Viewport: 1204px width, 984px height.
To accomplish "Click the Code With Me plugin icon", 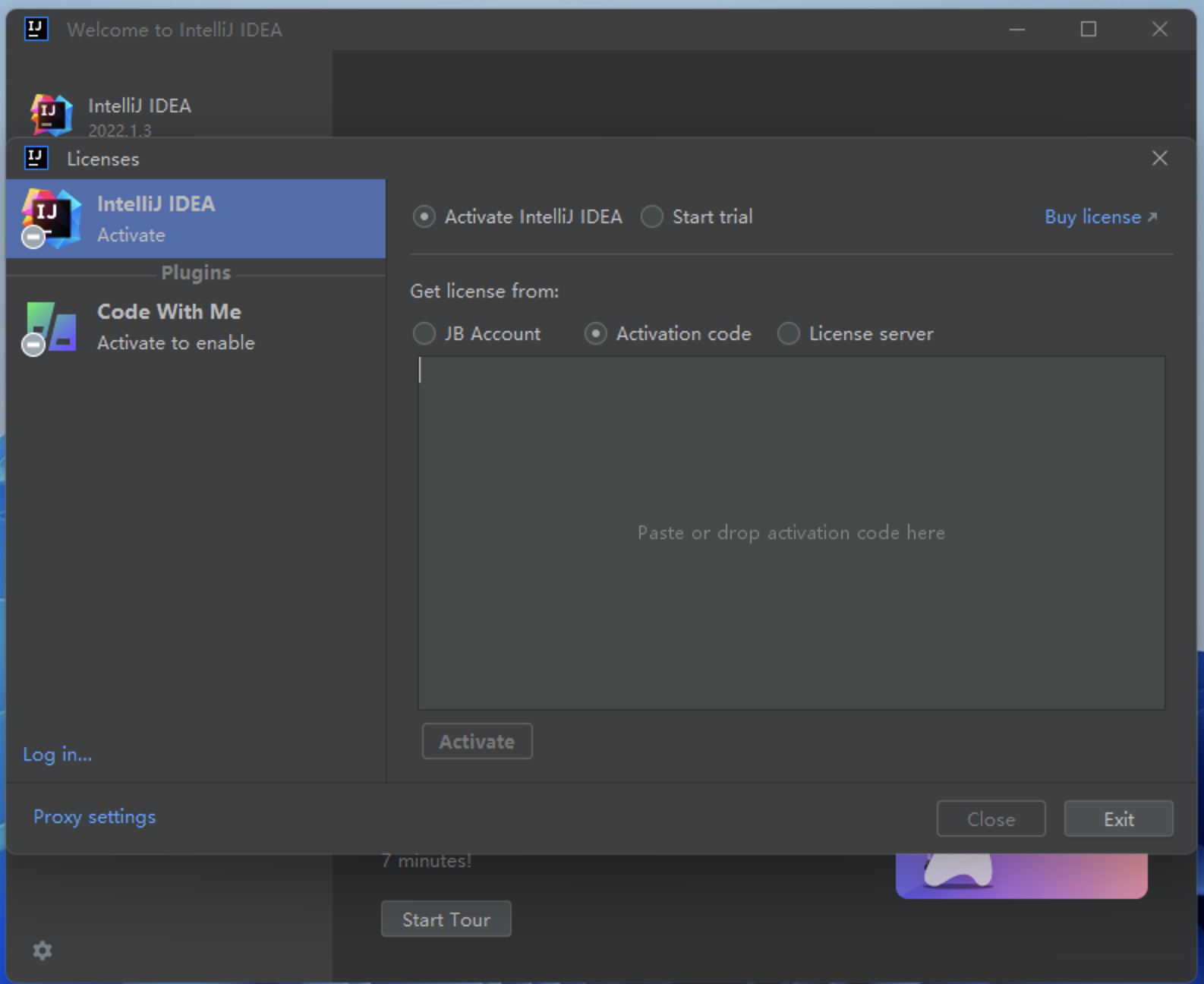I will tap(51, 326).
